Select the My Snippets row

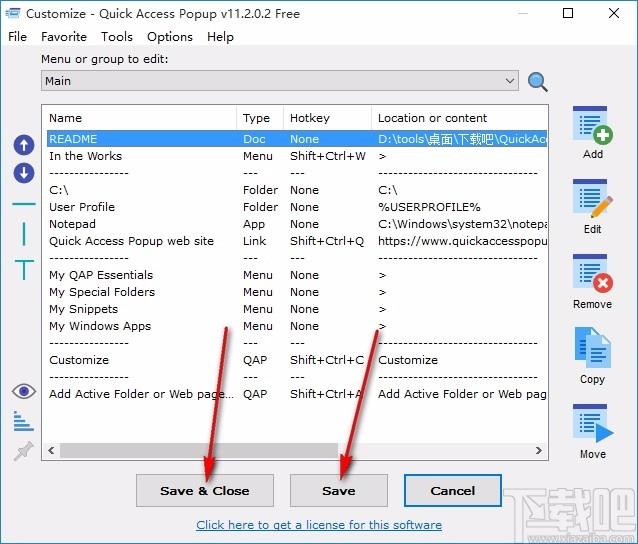297,309
